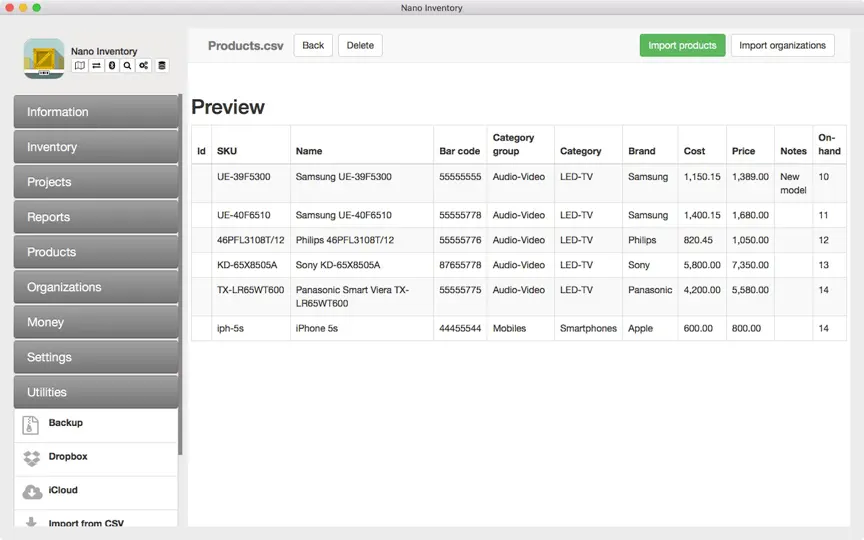Click the Delete button for Products.csv
This screenshot has width=864, height=540.
click(x=360, y=45)
